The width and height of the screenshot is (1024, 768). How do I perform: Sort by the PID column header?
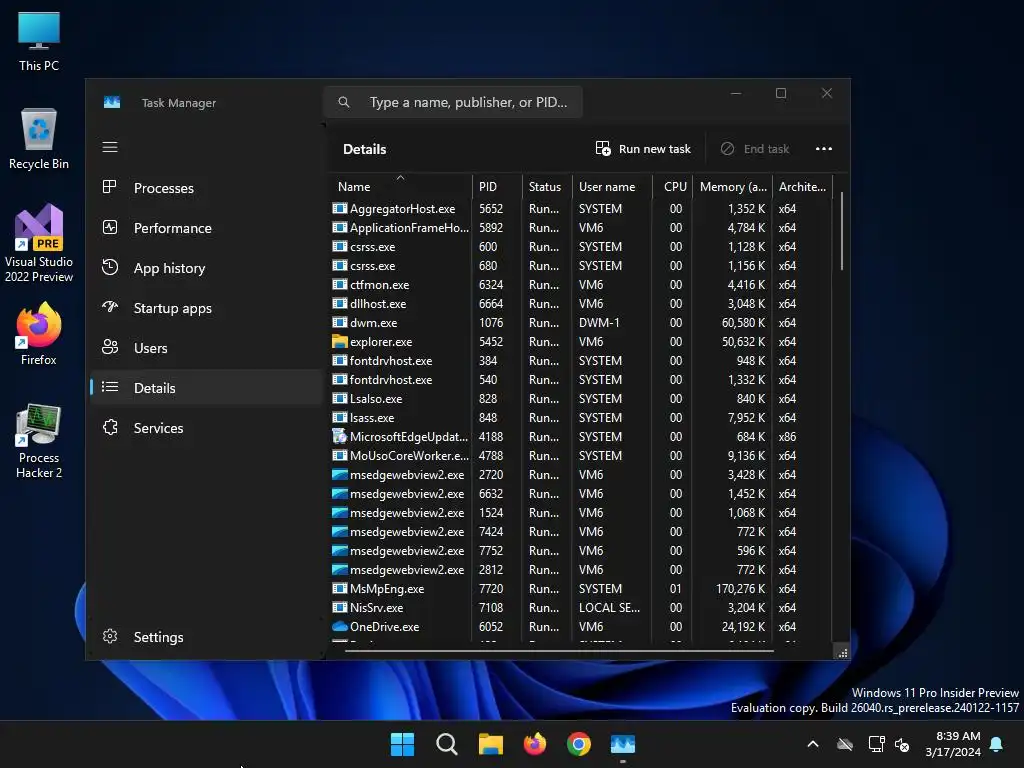pos(497,186)
